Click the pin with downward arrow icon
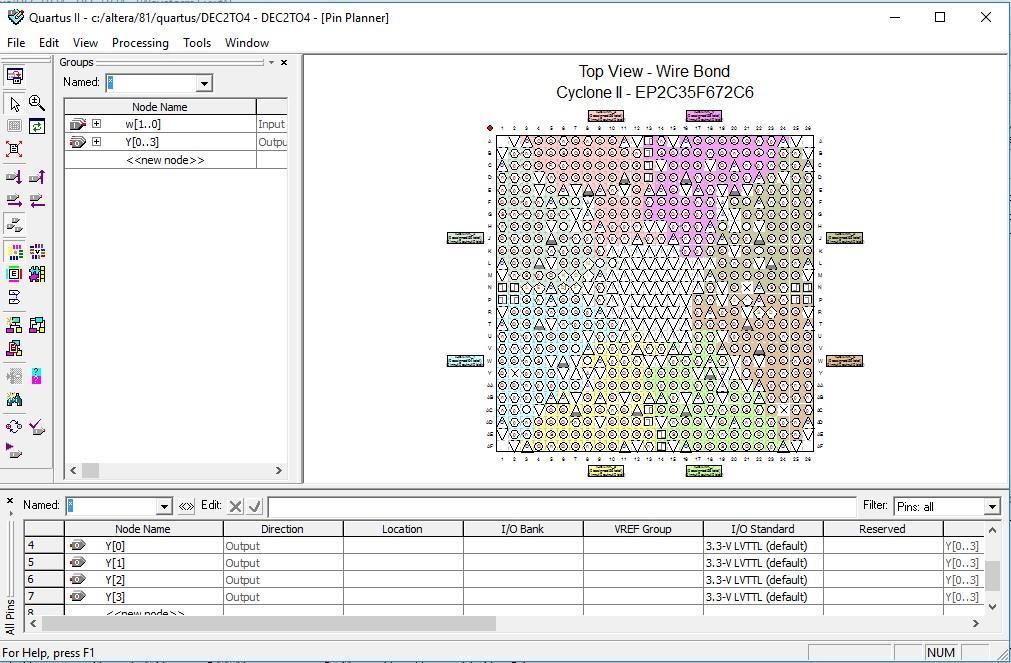The image size is (1011, 663). click(14, 177)
